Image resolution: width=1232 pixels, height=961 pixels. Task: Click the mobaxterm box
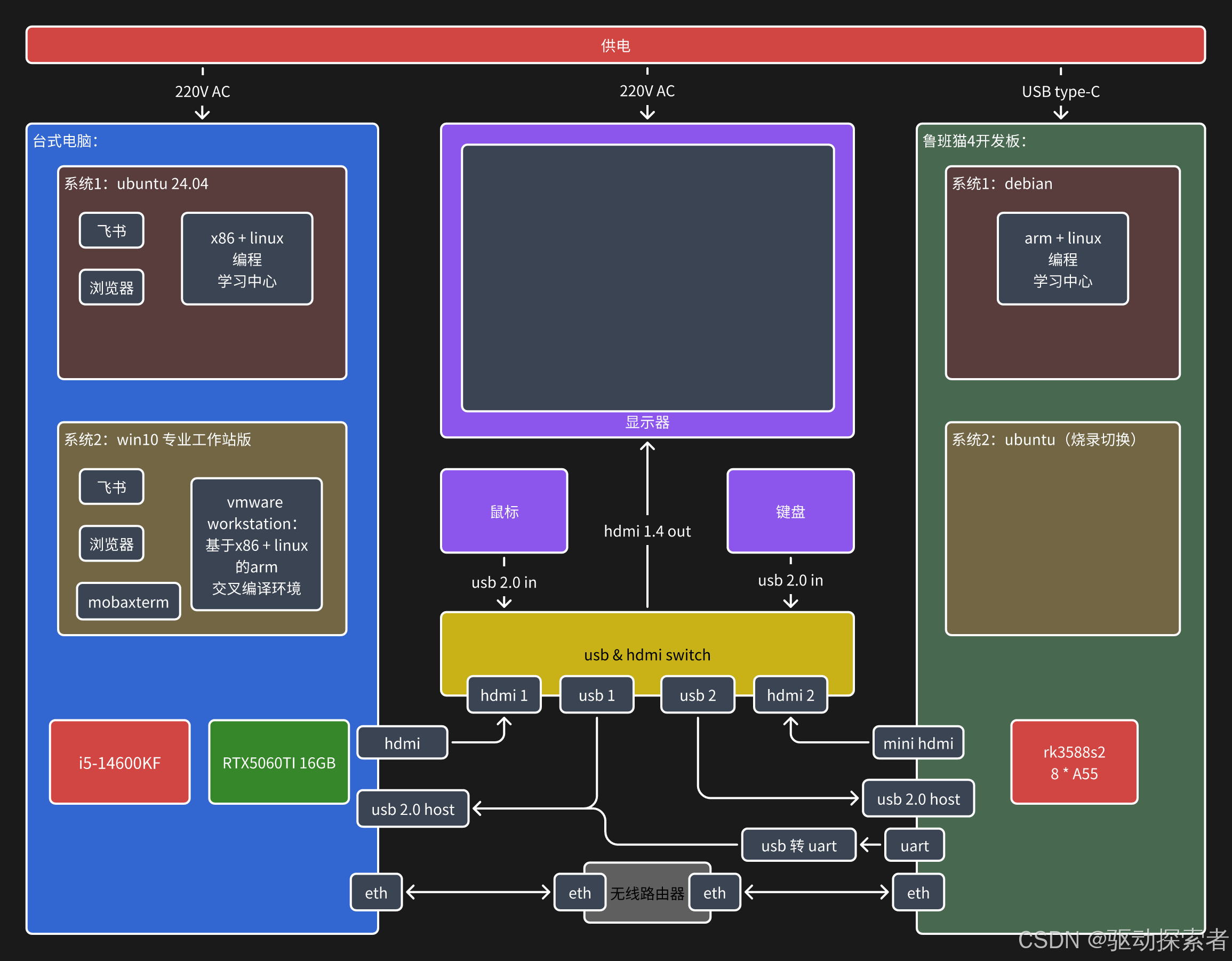(129, 602)
